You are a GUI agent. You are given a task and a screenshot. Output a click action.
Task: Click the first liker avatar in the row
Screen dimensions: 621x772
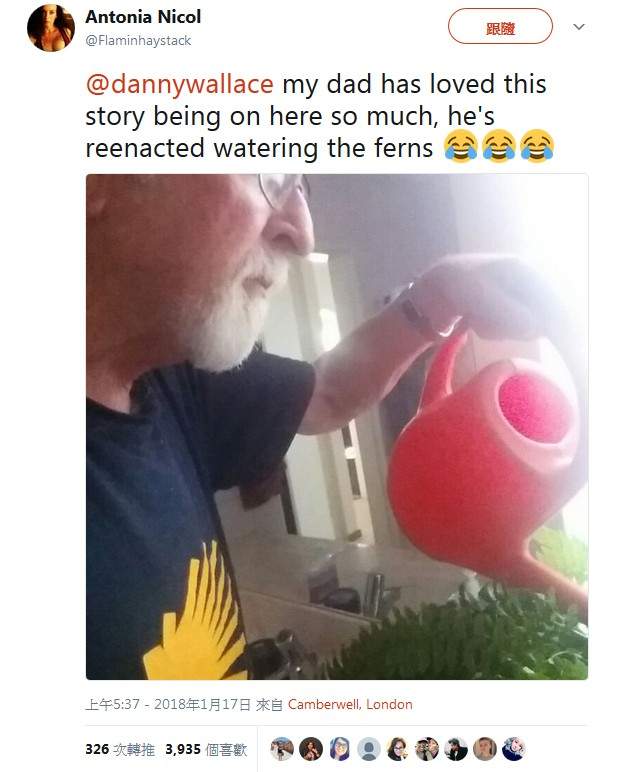(282, 749)
